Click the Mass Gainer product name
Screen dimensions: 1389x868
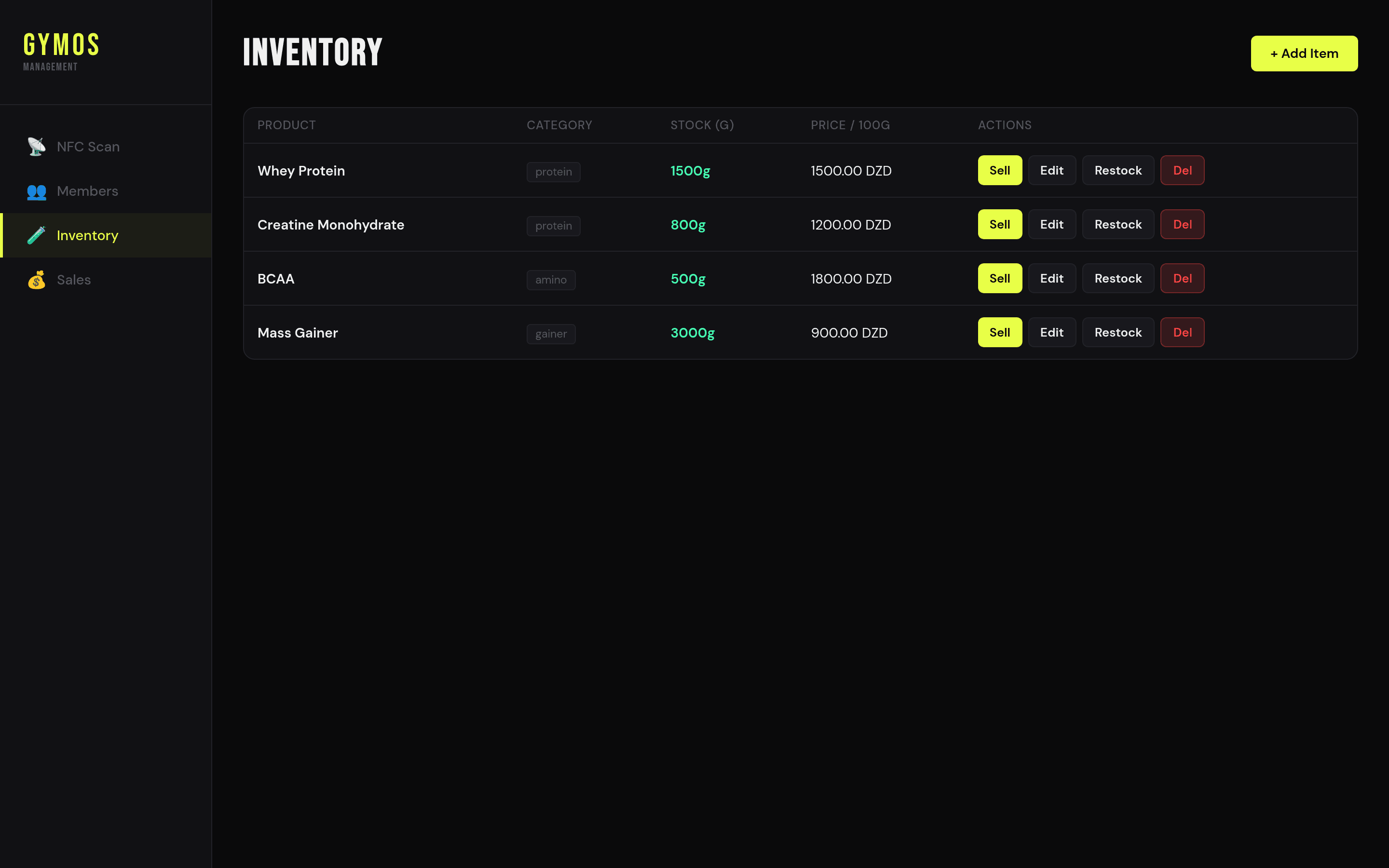click(x=297, y=333)
